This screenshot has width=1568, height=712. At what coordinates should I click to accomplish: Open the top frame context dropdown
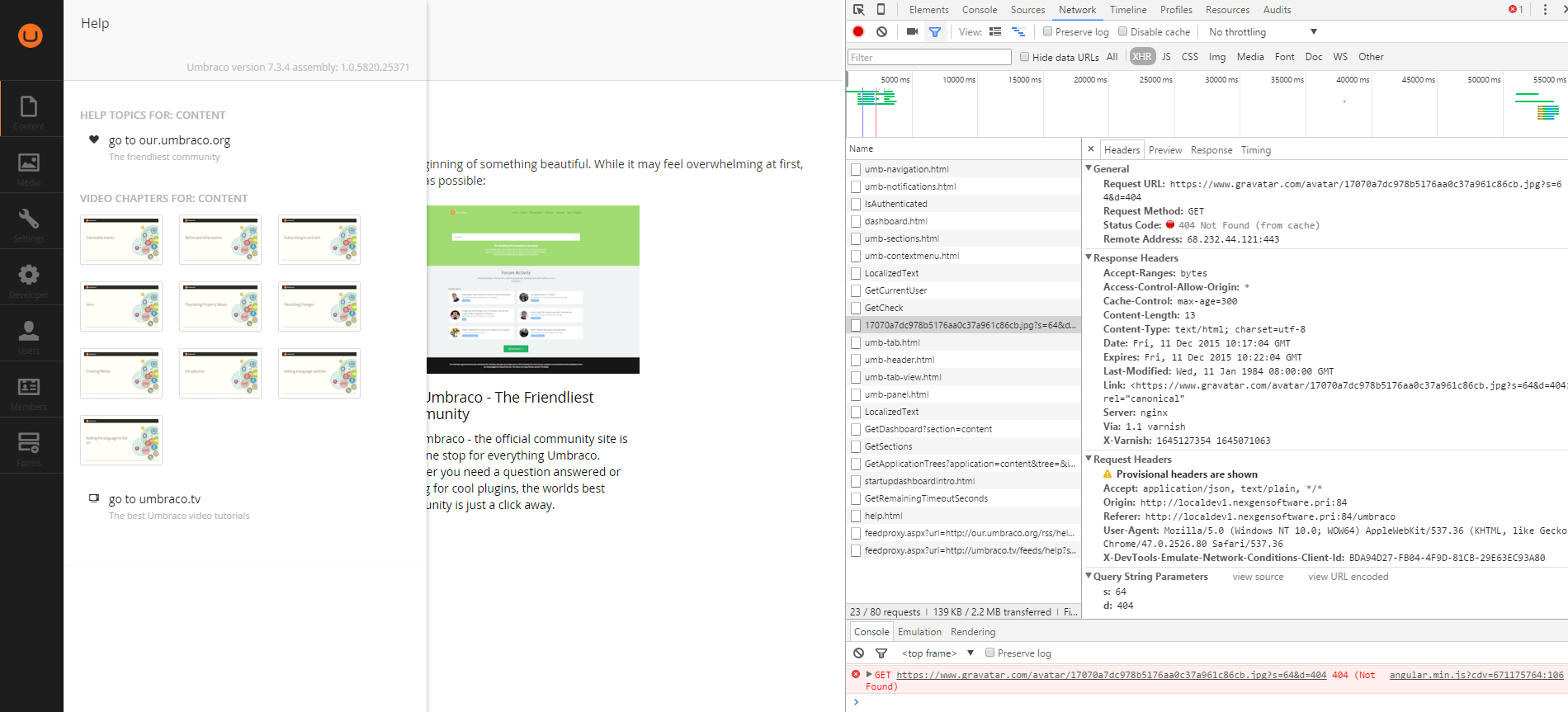tap(937, 653)
